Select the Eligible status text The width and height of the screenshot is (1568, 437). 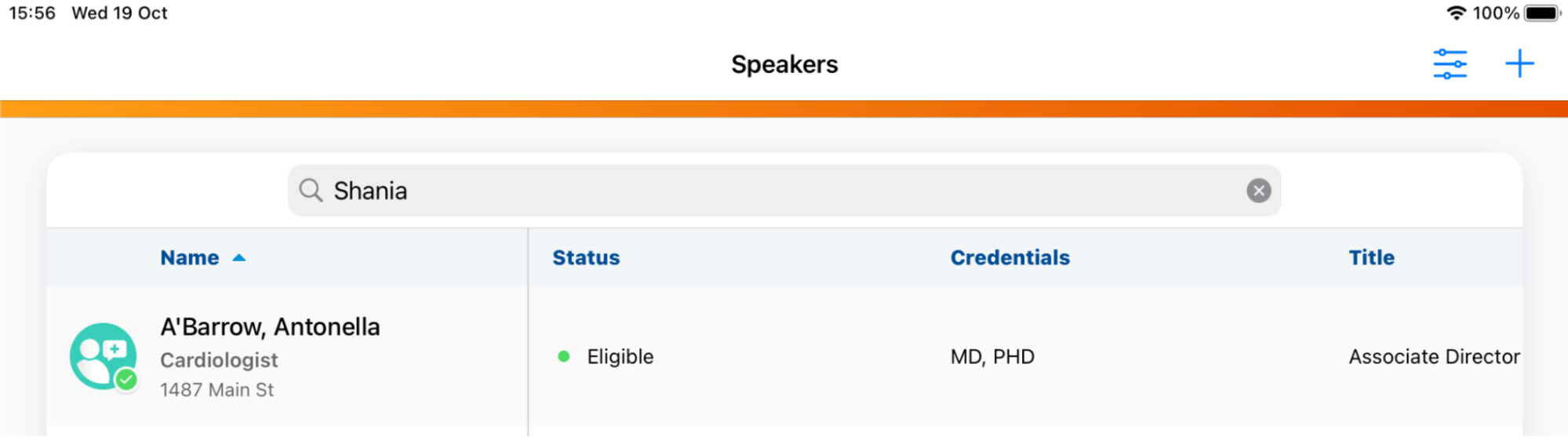pyautogui.click(x=620, y=357)
